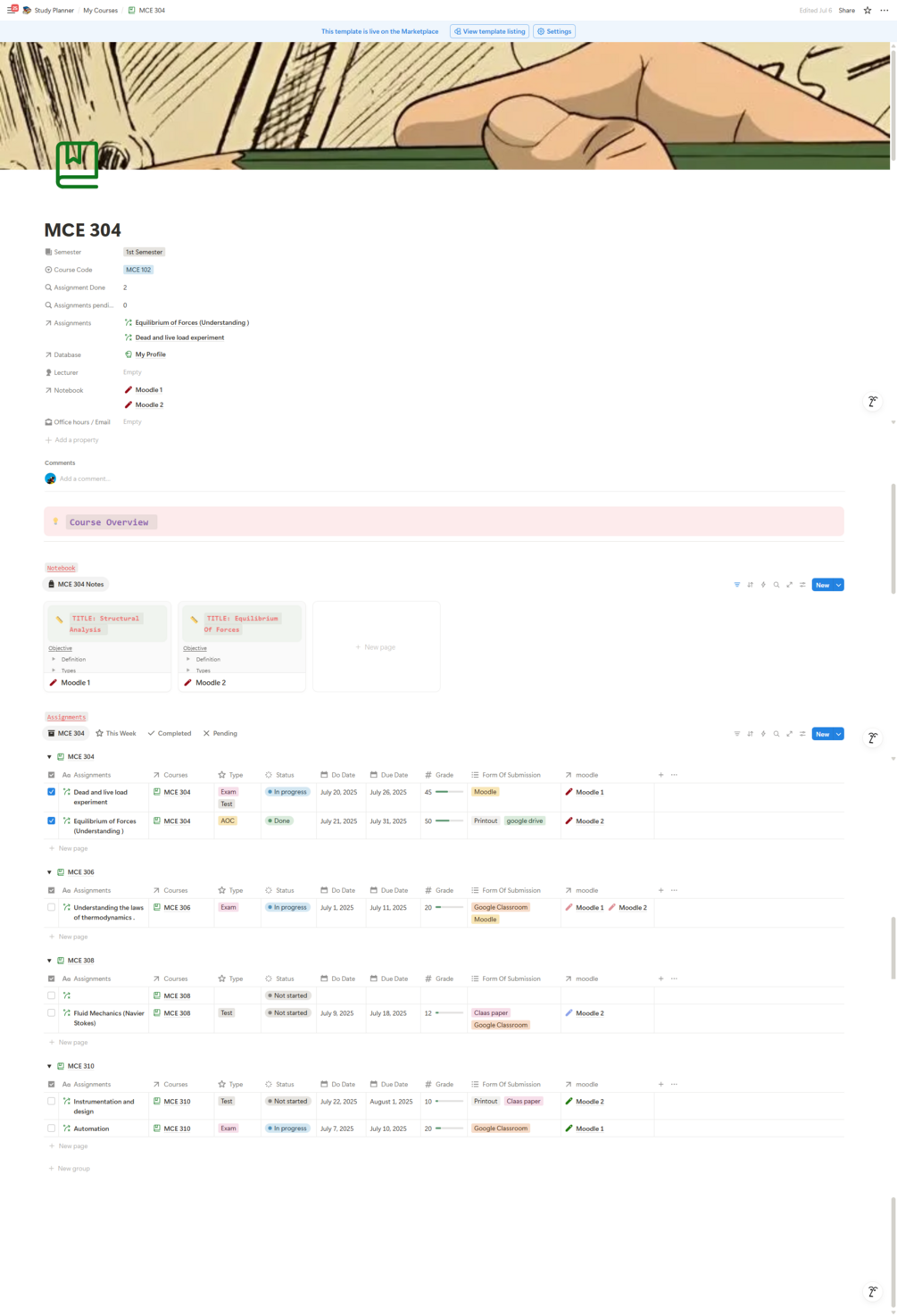
Task: Star this page as favorite
Action: click(868, 10)
